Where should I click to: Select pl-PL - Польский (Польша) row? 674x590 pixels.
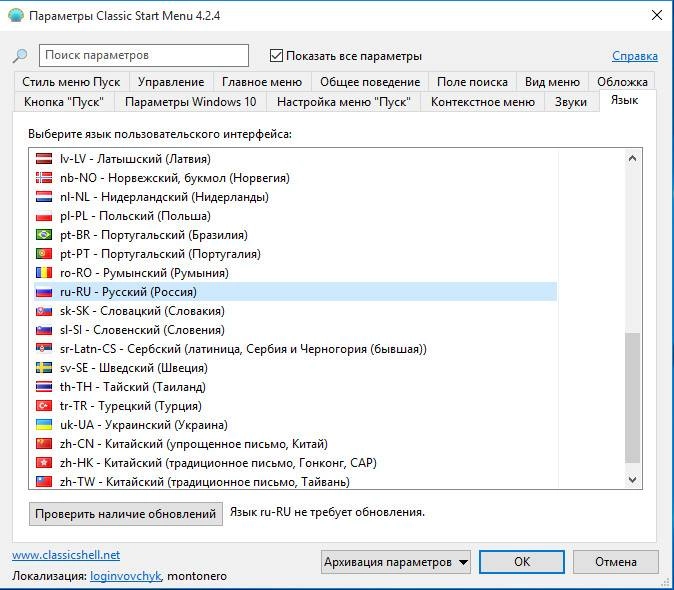click(x=296, y=216)
